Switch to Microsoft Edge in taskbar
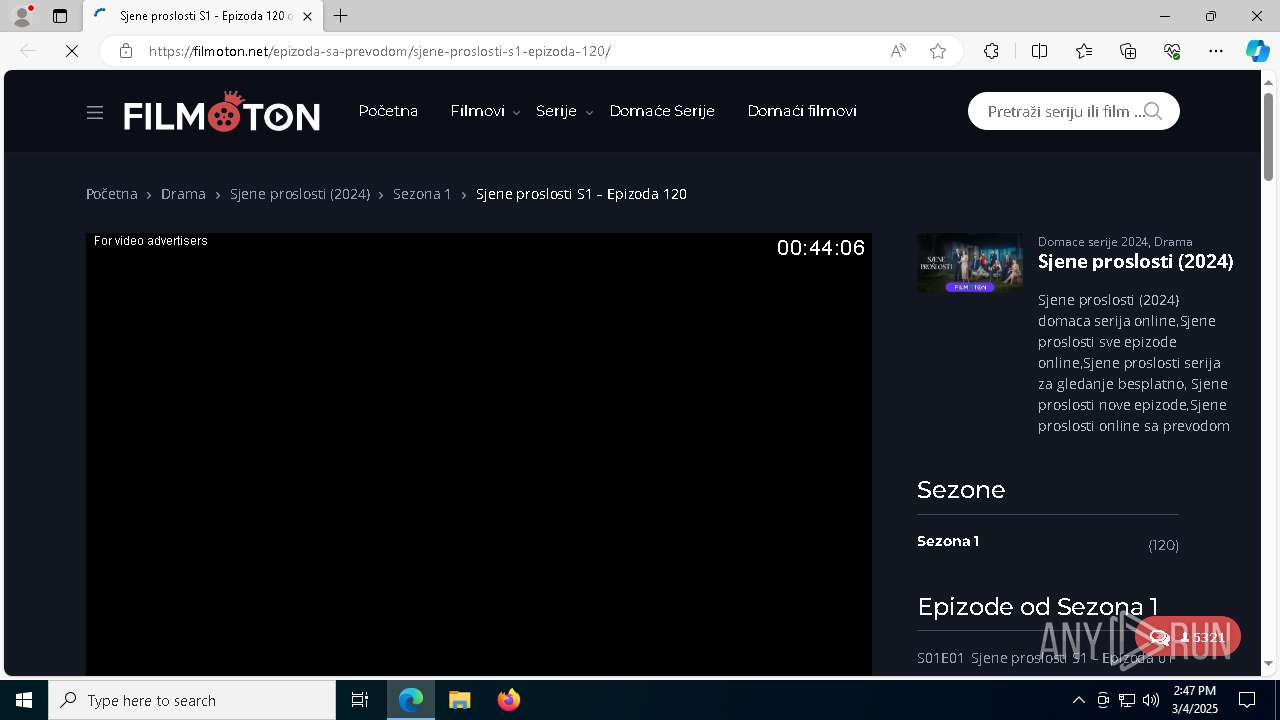 (x=411, y=700)
